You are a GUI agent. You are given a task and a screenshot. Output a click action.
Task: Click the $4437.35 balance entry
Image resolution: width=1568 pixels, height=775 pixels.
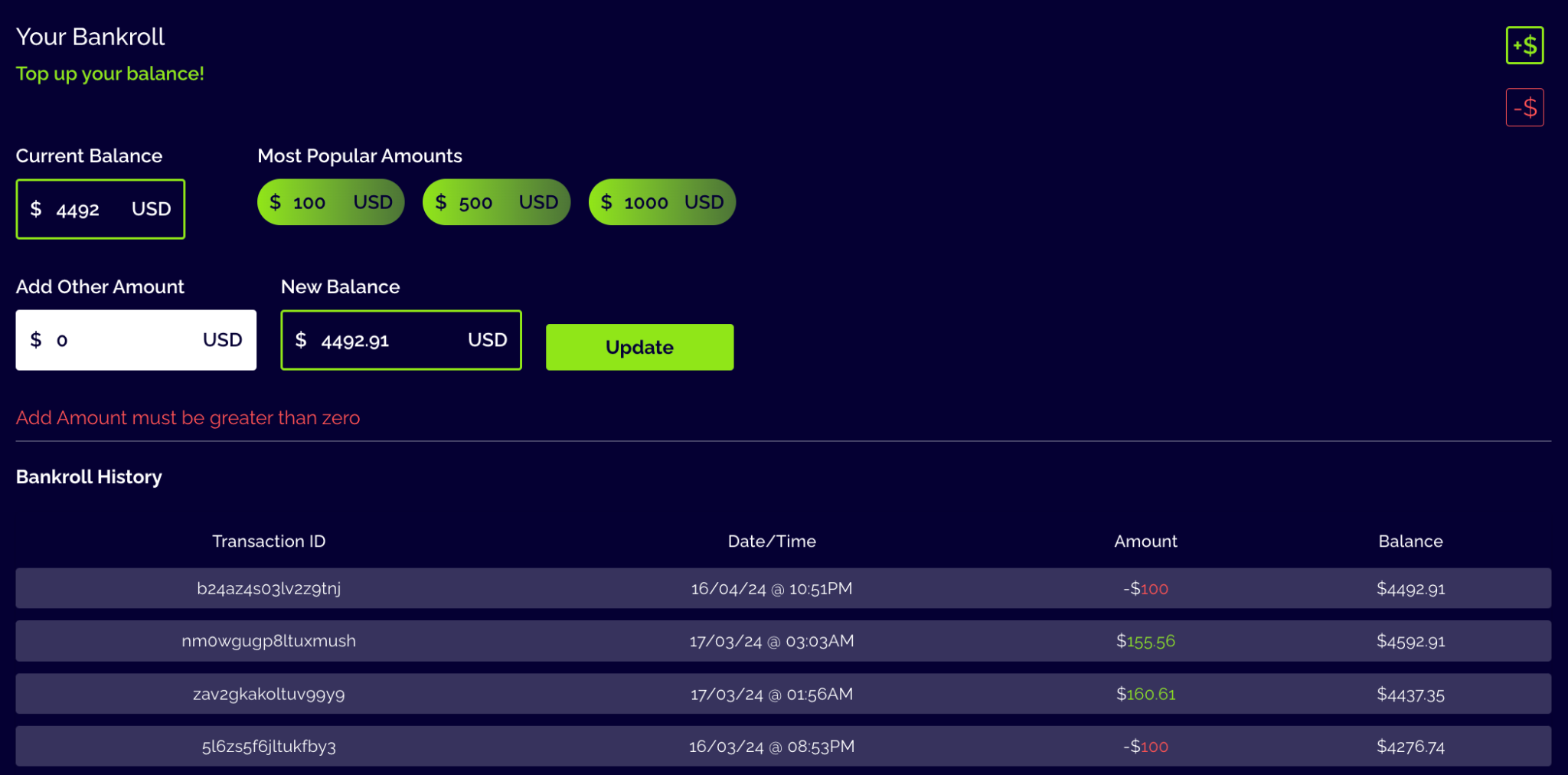coord(1410,694)
